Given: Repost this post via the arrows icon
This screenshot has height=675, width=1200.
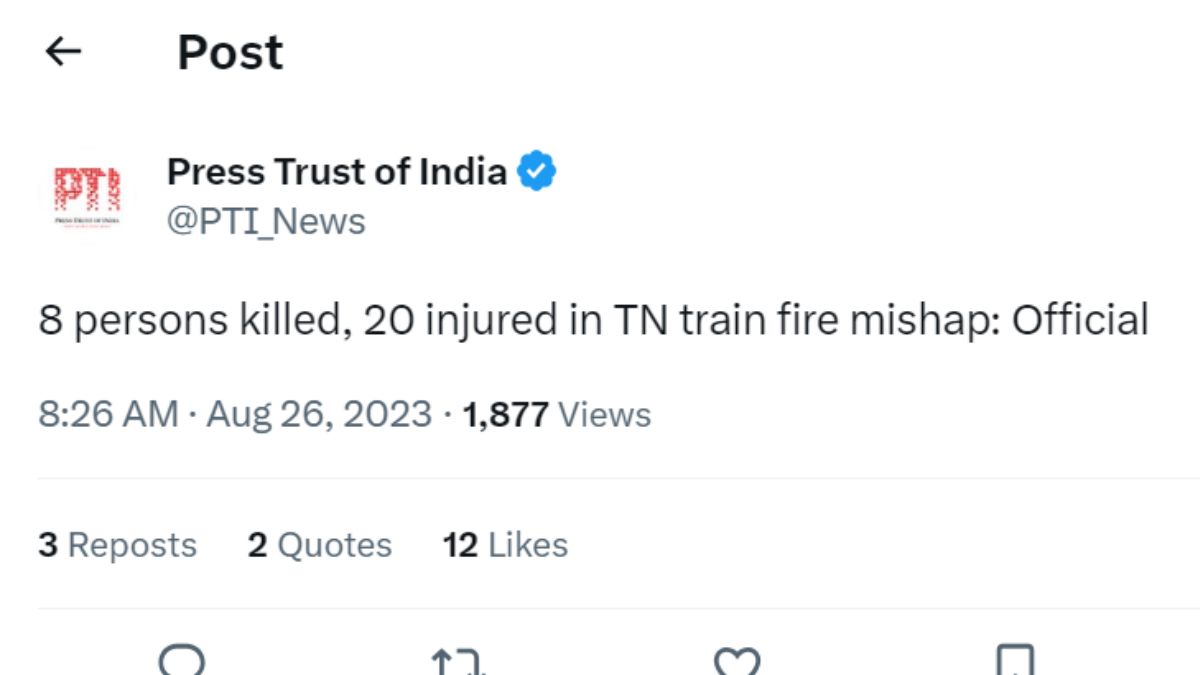Looking at the screenshot, I should tap(457, 662).
